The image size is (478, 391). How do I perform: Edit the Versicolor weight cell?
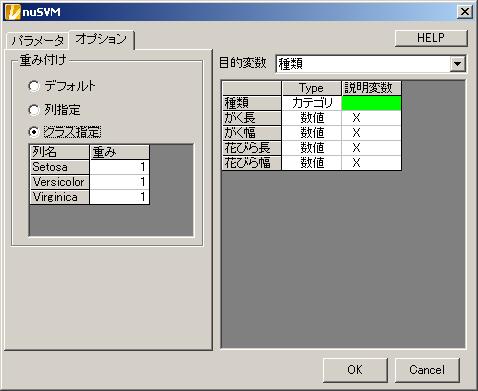[x=119, y=182]
